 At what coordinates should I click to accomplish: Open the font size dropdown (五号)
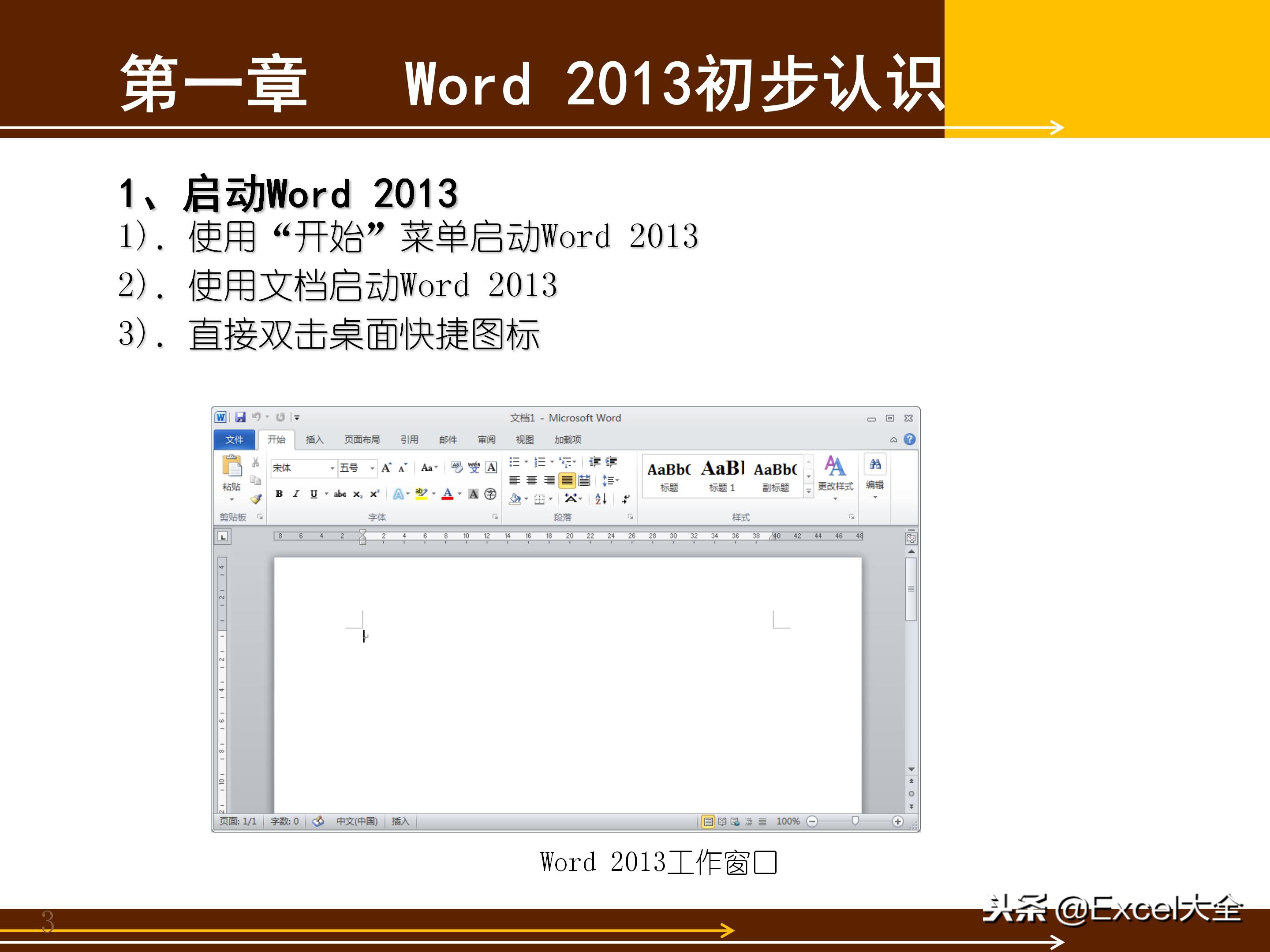click(x=372, y=468)
